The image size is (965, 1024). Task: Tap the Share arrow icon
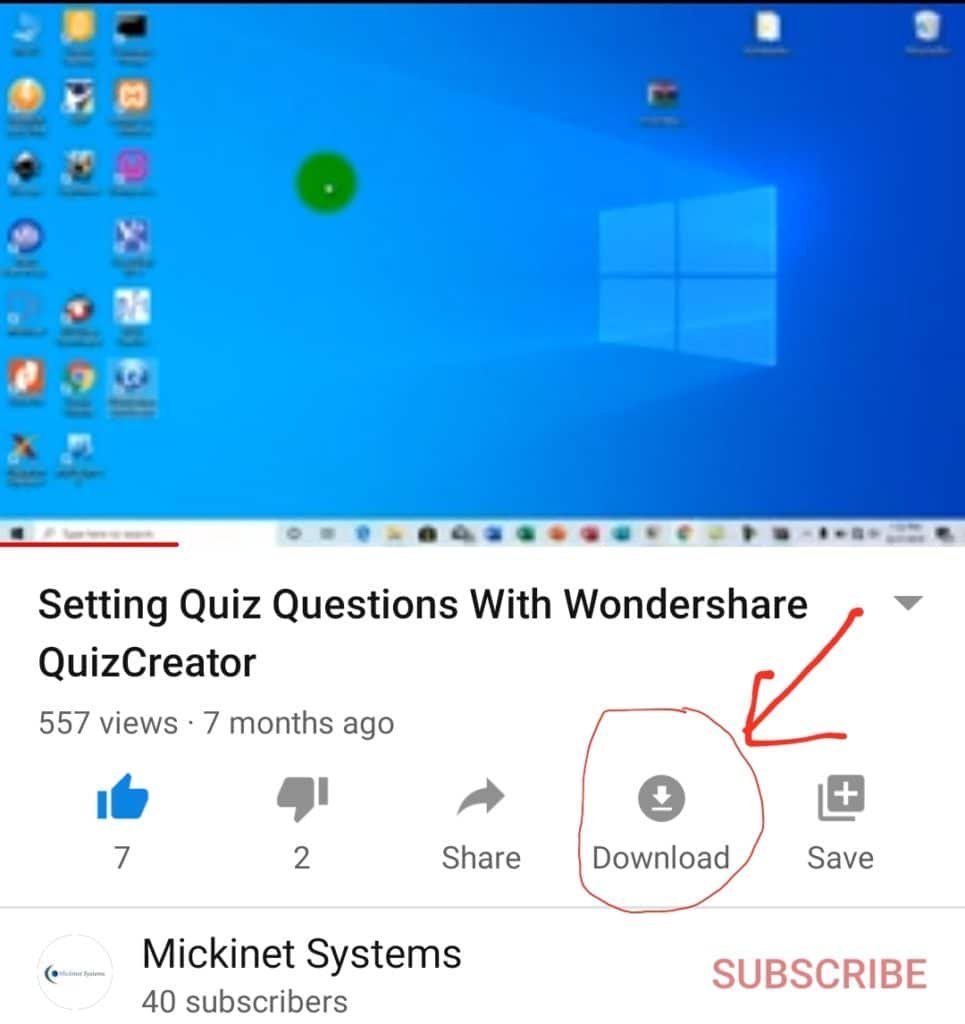(481, 797)
